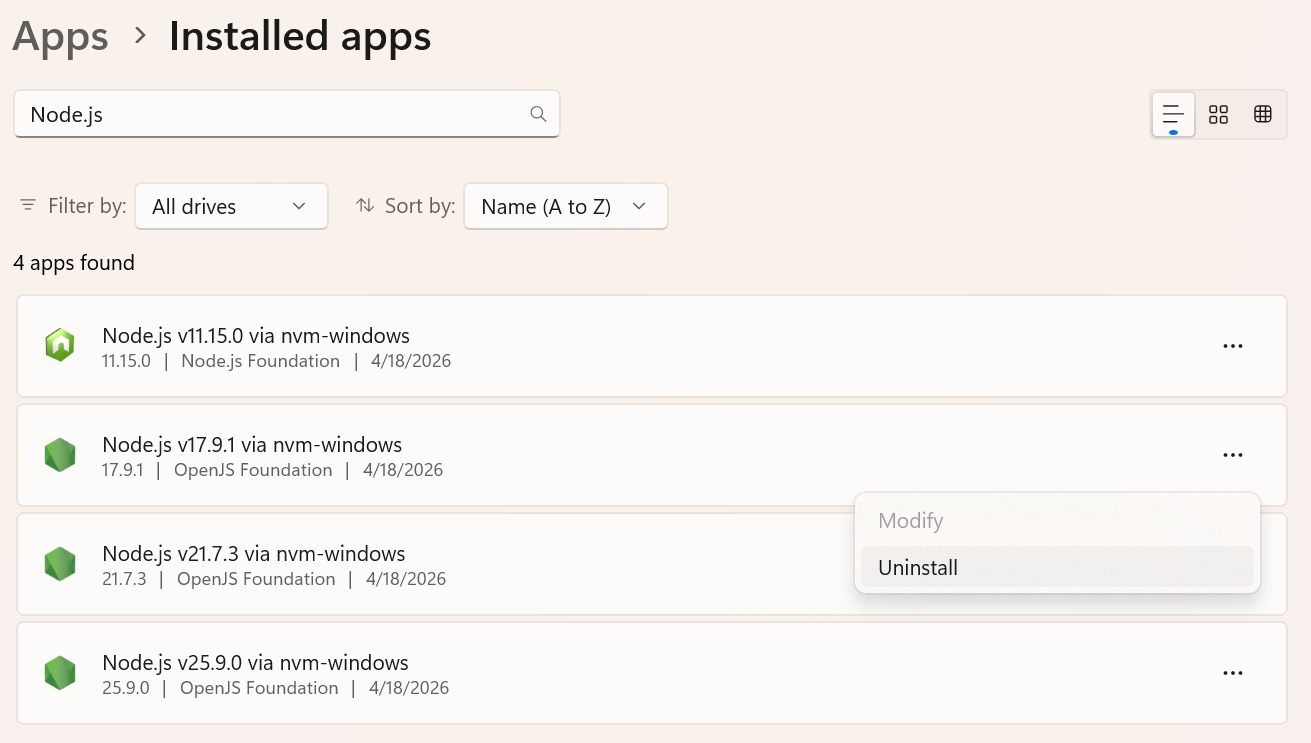Click the sort arrows icon beside Sort by
The width and height of the screenshot is (1311, 743).
pyautogui.click(x=365, y=206)
